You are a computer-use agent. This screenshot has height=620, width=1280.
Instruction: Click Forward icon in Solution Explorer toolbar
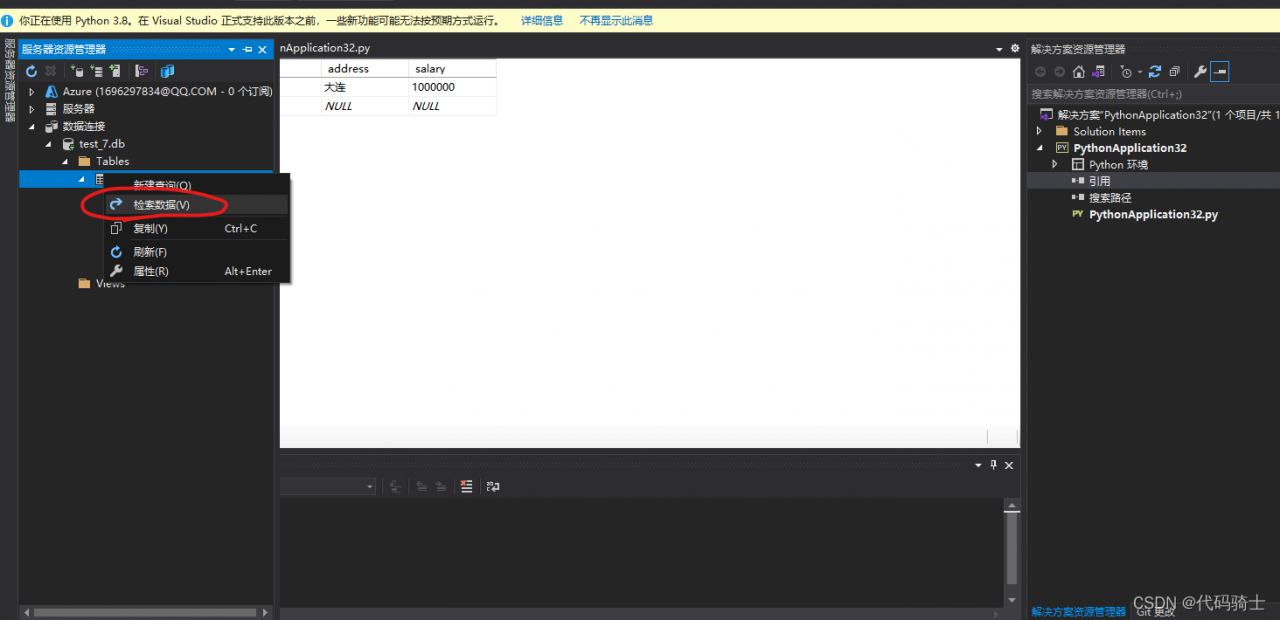coord(1059,72)
